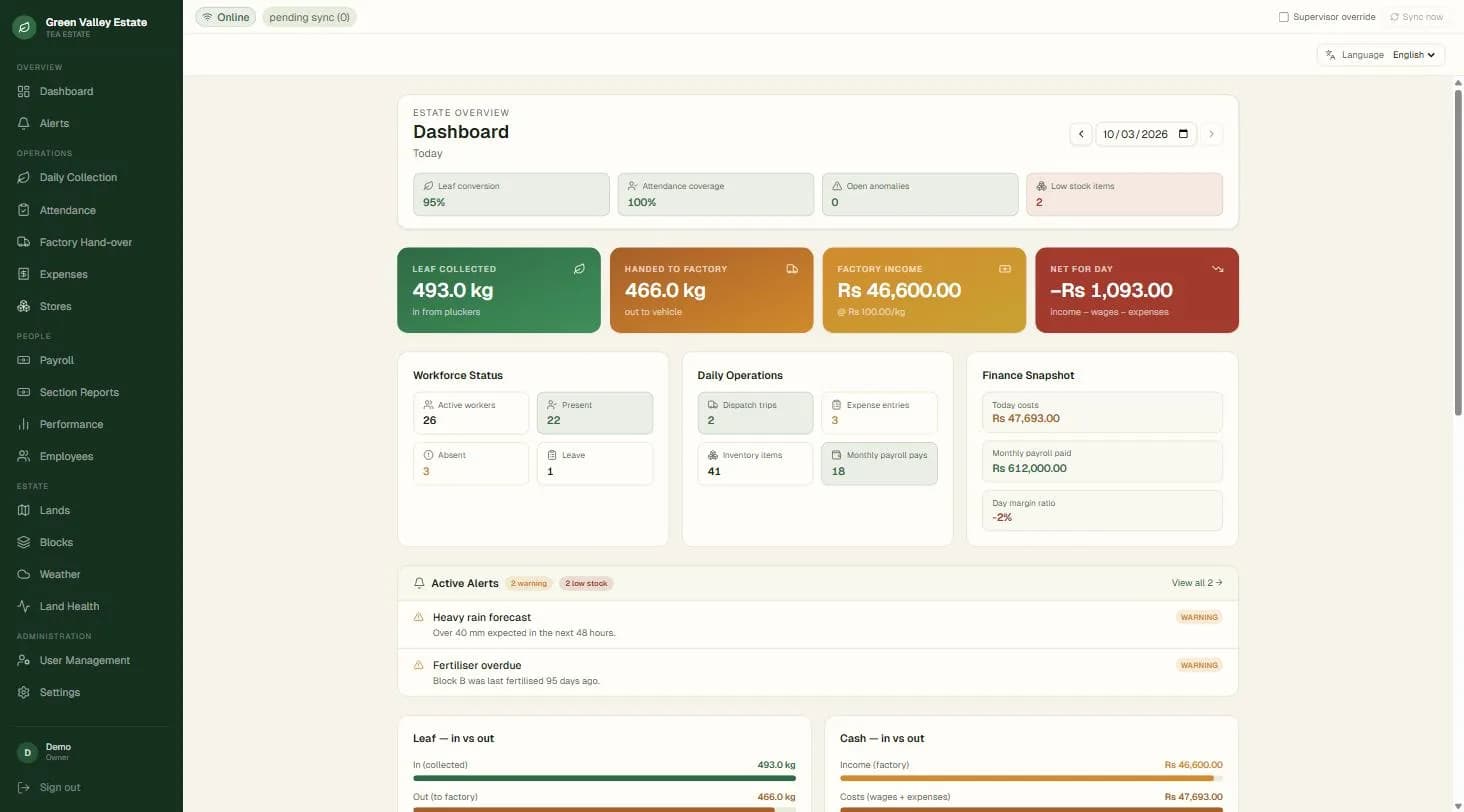The image size is (1464, 812).
Task: Click the Payroll banknote icon
Action: click(24, 360)
